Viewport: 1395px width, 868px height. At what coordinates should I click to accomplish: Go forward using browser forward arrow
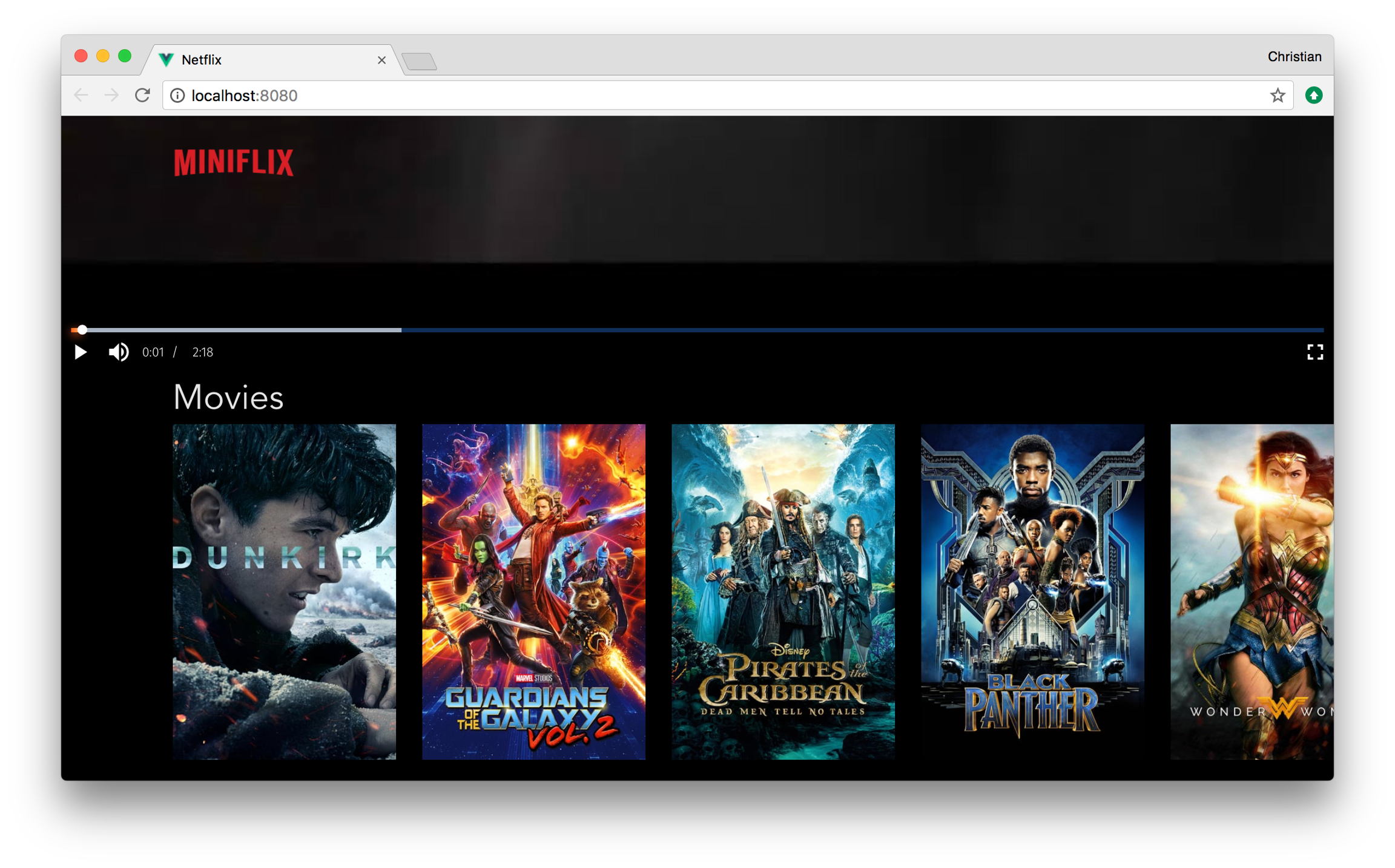[x=111, y=96]
